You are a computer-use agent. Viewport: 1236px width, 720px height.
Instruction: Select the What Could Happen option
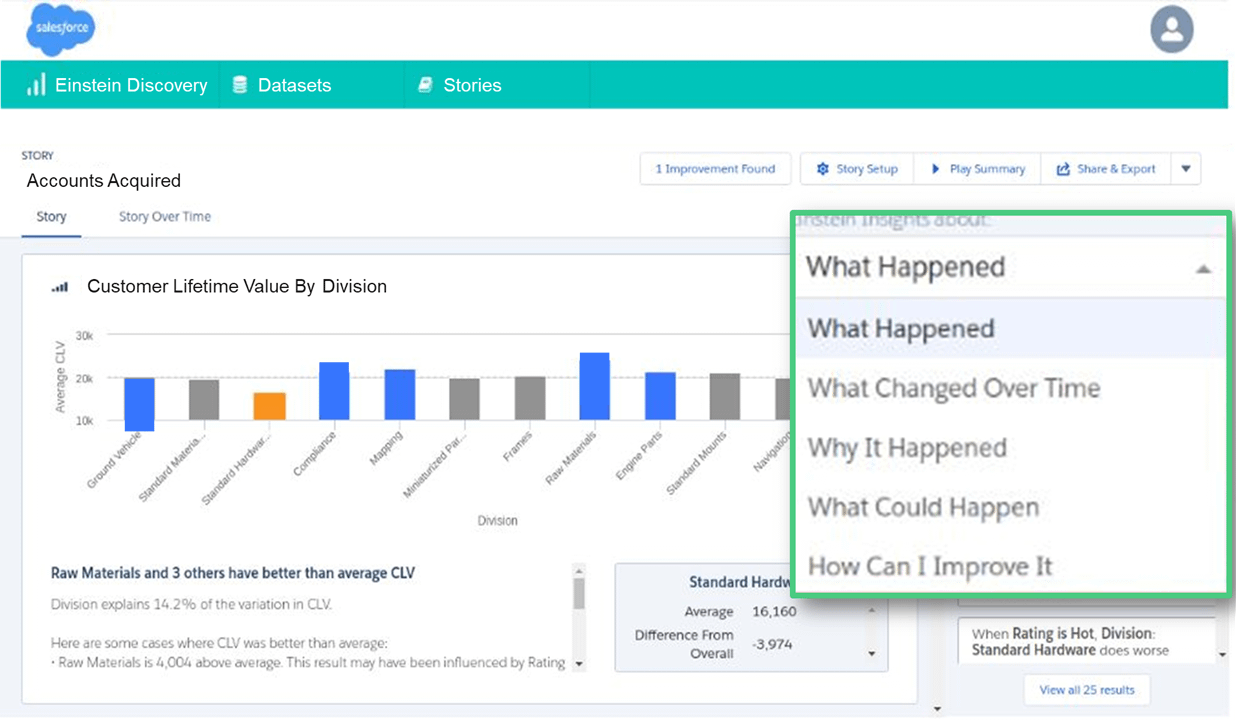1010,507
